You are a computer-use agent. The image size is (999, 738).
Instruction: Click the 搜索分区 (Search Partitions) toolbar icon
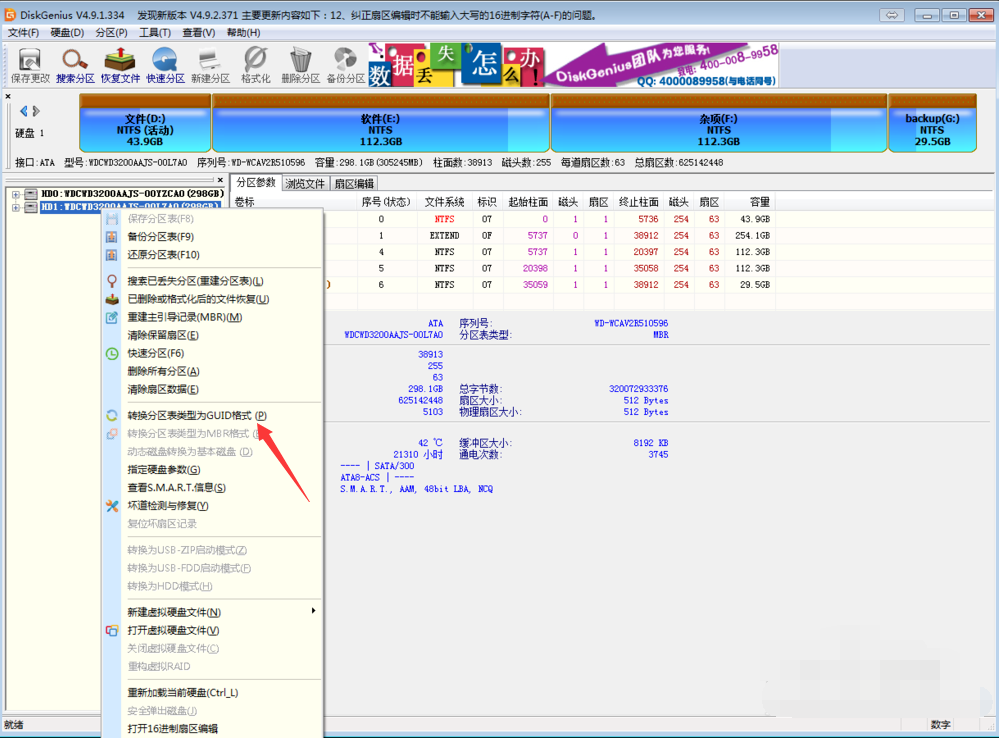click(x=75, y=65)
